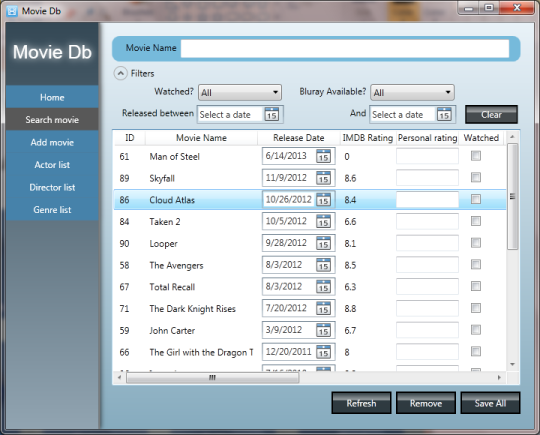Sort by Movie Name column header
This screenshot has width=540, height=435.
(x=201, y=138)
